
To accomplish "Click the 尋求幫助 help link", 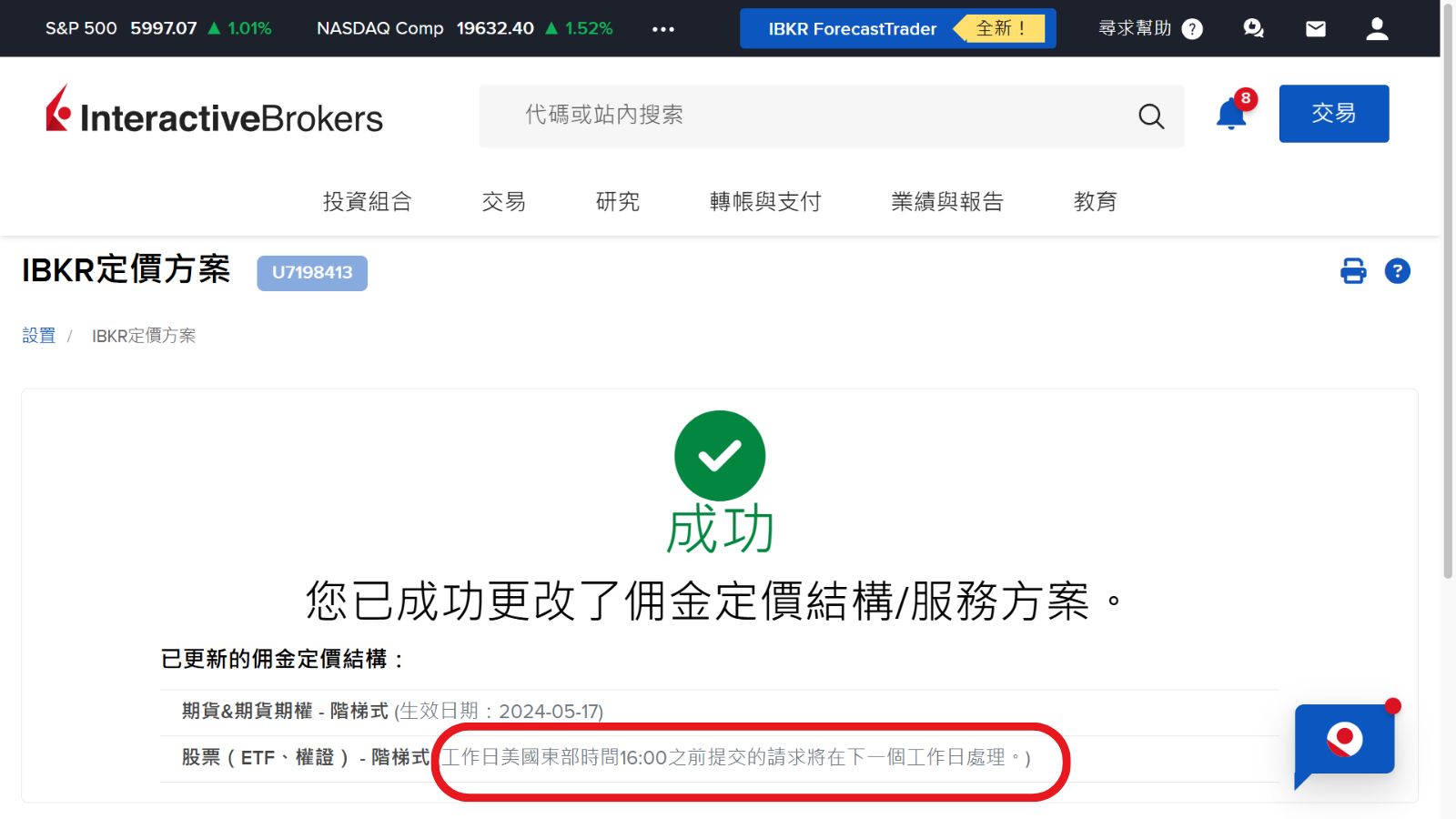I will tap(1149, 29).
